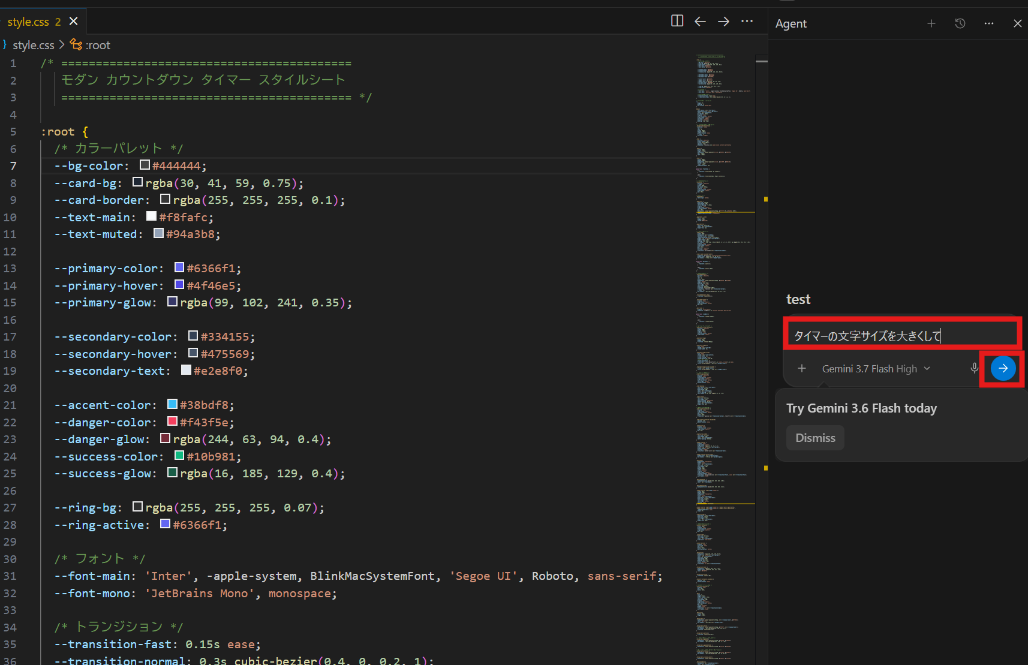
Task: Click the Agent prompt input field
Action: click(902, 335)
